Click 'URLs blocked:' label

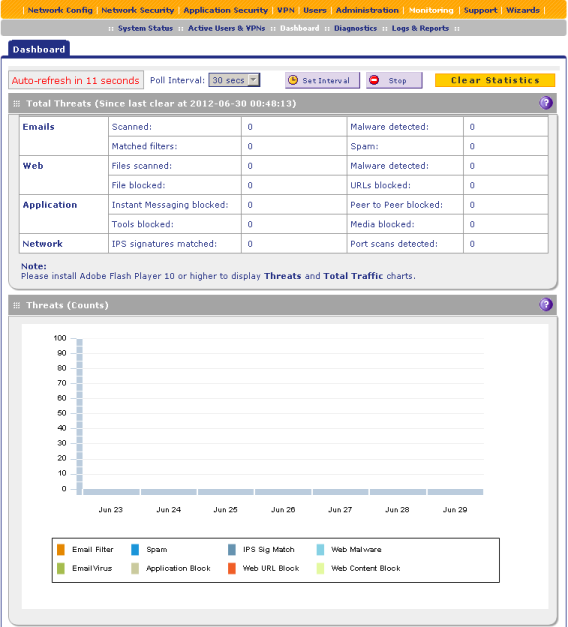[x=380, y=185]
